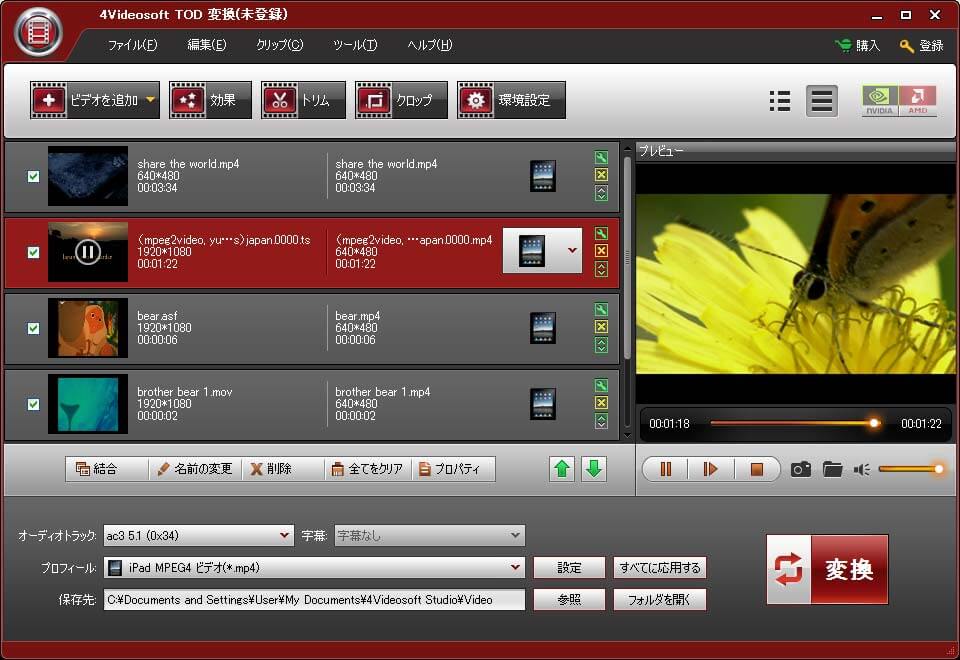This screenshot has height=660, width=960.
Task: Remove brother bear 1.mov with X icon
Action: click(x=601, y=403)
